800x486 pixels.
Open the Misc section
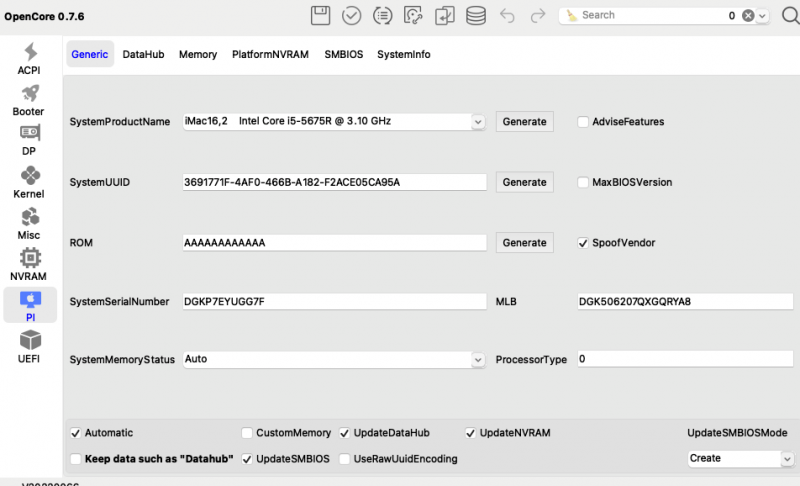[29, 223]
